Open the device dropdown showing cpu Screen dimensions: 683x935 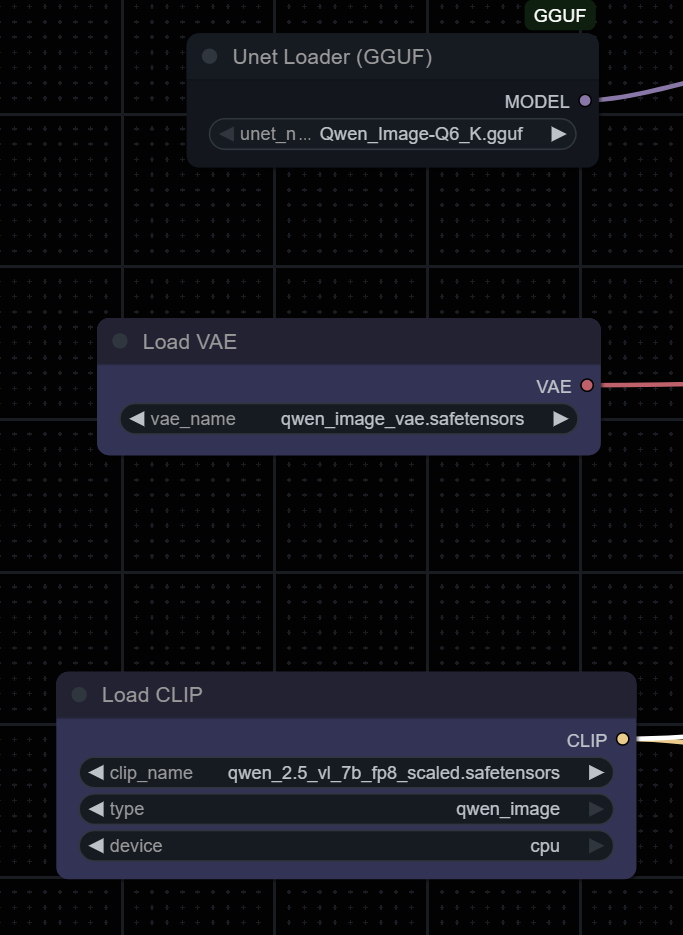[x=346, y=846]
